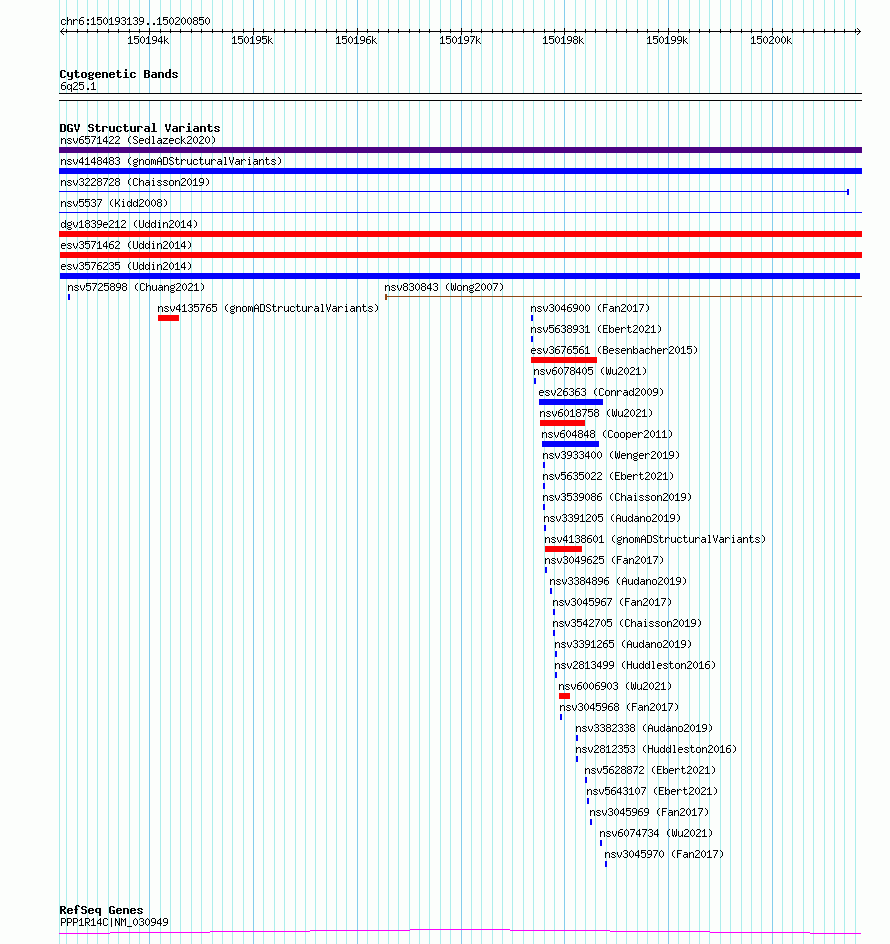This screenshot has height=944, width=890.
Task: Select the red bar under esv3676561
Action: (x=564, y=360)
